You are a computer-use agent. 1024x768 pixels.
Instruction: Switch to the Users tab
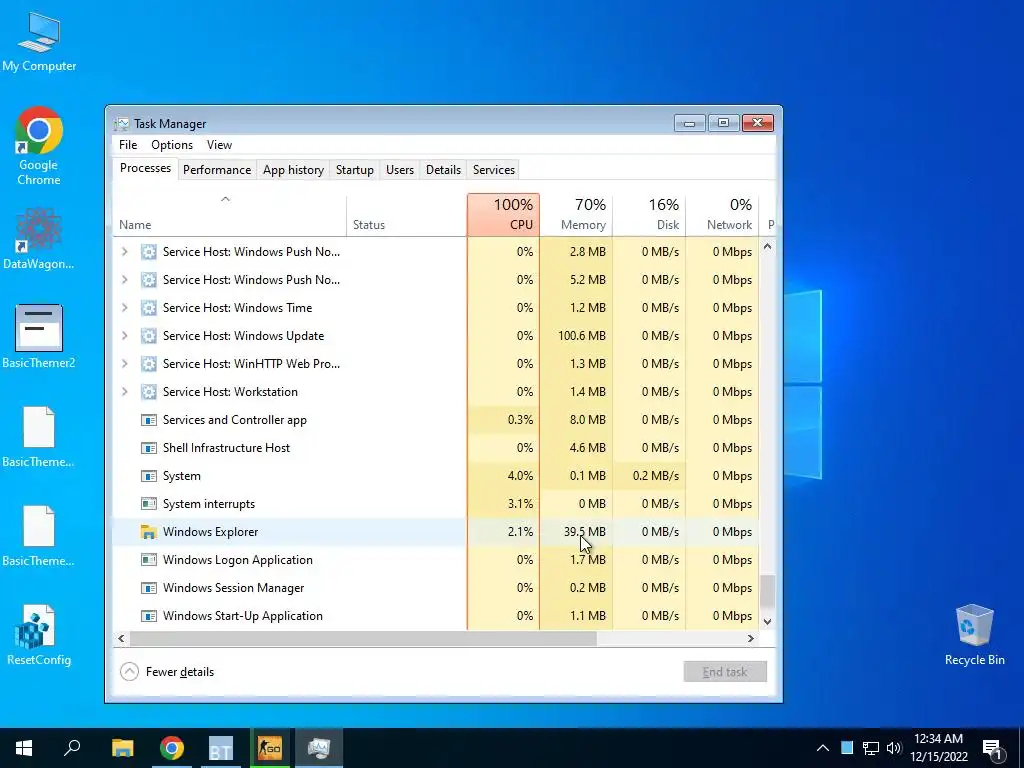coord(400,170)
